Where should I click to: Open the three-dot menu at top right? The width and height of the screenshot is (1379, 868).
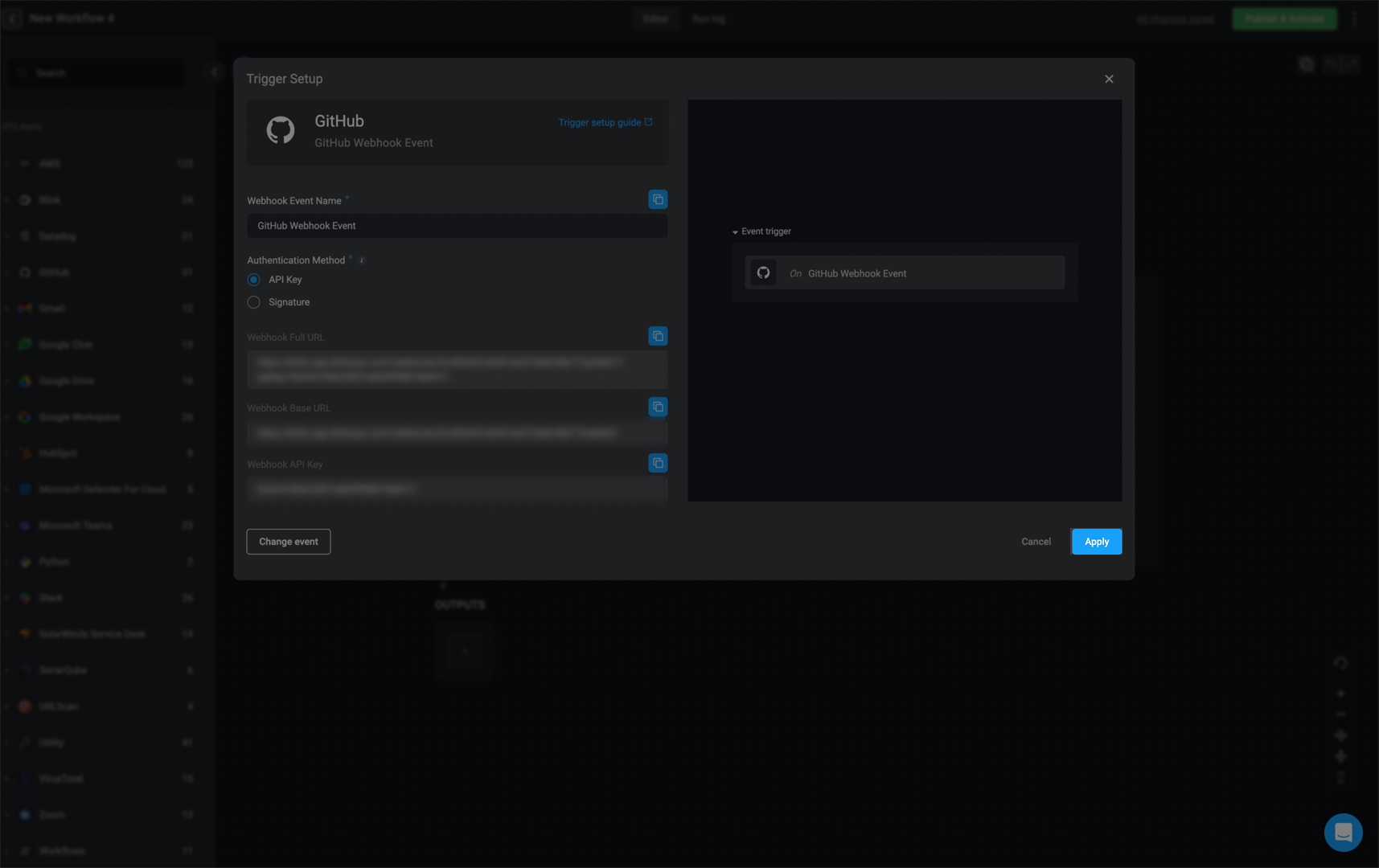[x=1355, y=18]
